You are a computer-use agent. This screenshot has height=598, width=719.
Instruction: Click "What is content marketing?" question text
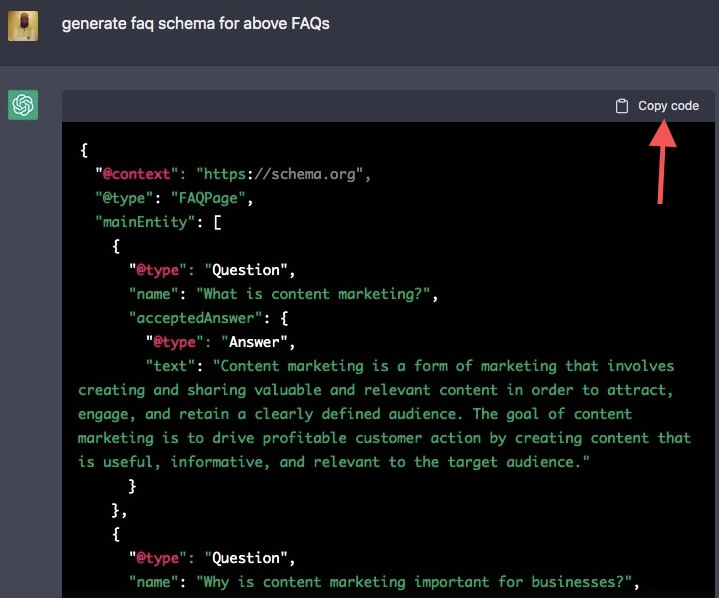click(x=317, y=294)
